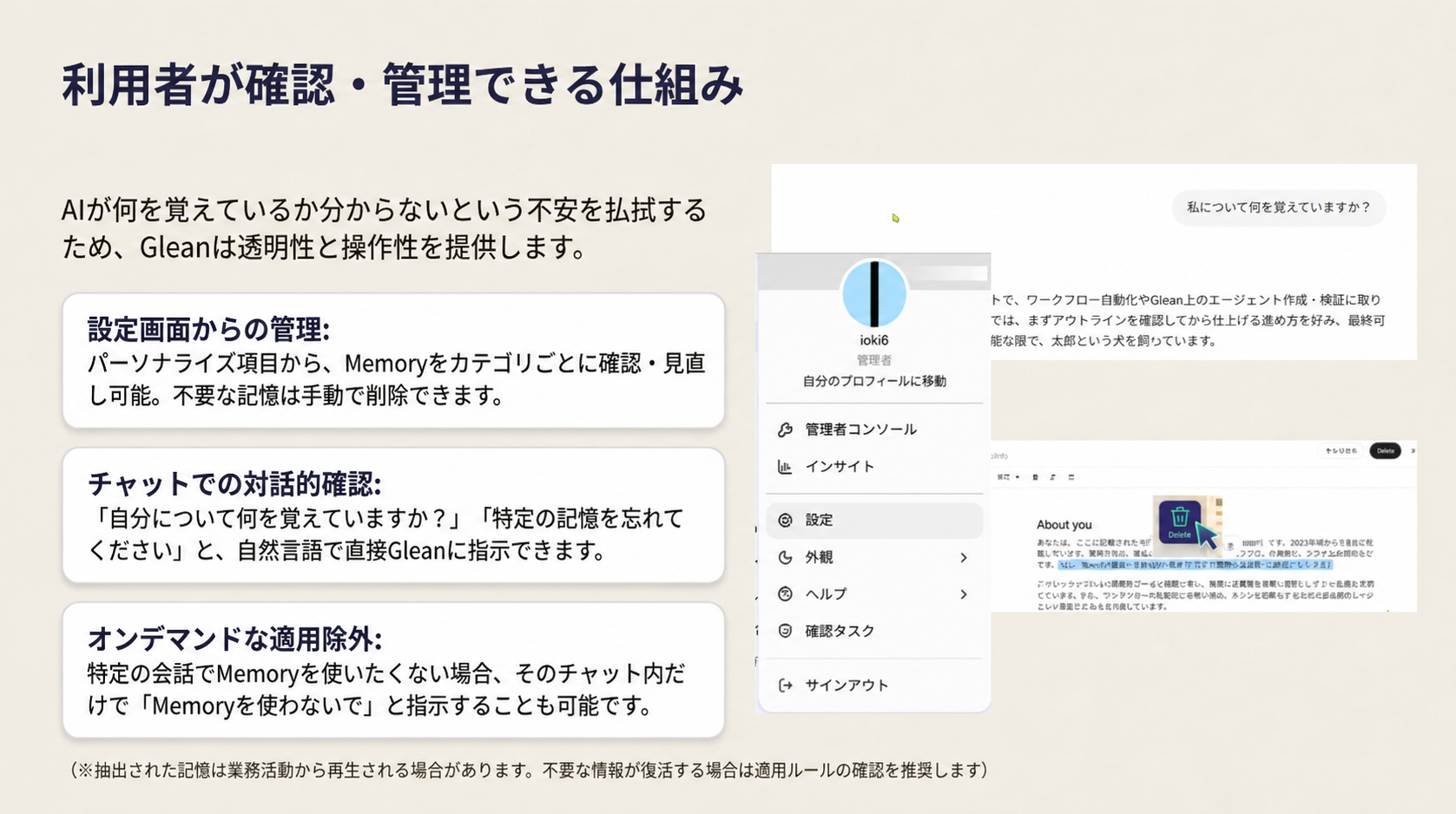Click the highlighted blue text in About you
Image resolution: width=1456 pixels, height=814 pixels.
(x=1195, y=564)
